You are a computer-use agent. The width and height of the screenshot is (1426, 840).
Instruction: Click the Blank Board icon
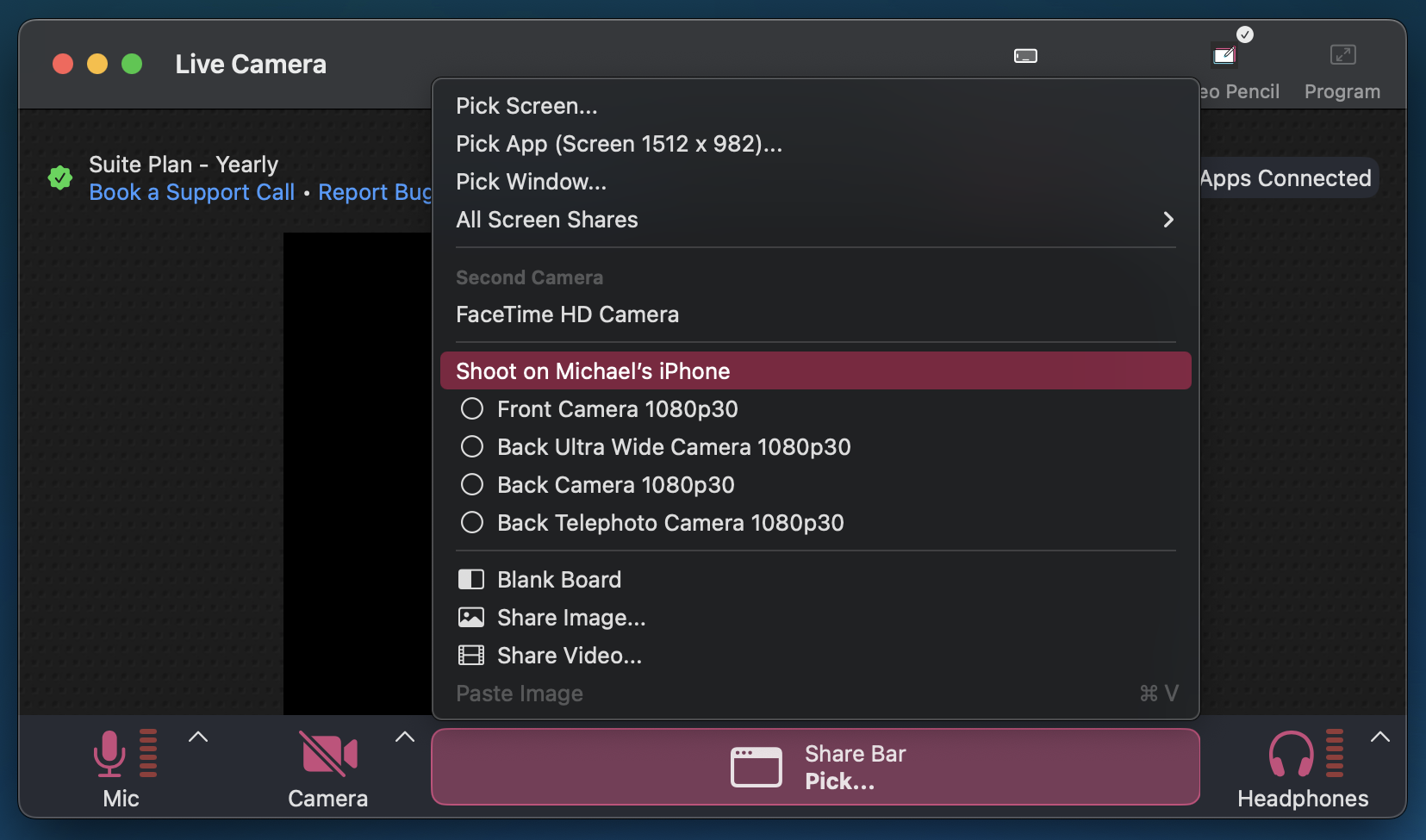click(x=470, y=579)
